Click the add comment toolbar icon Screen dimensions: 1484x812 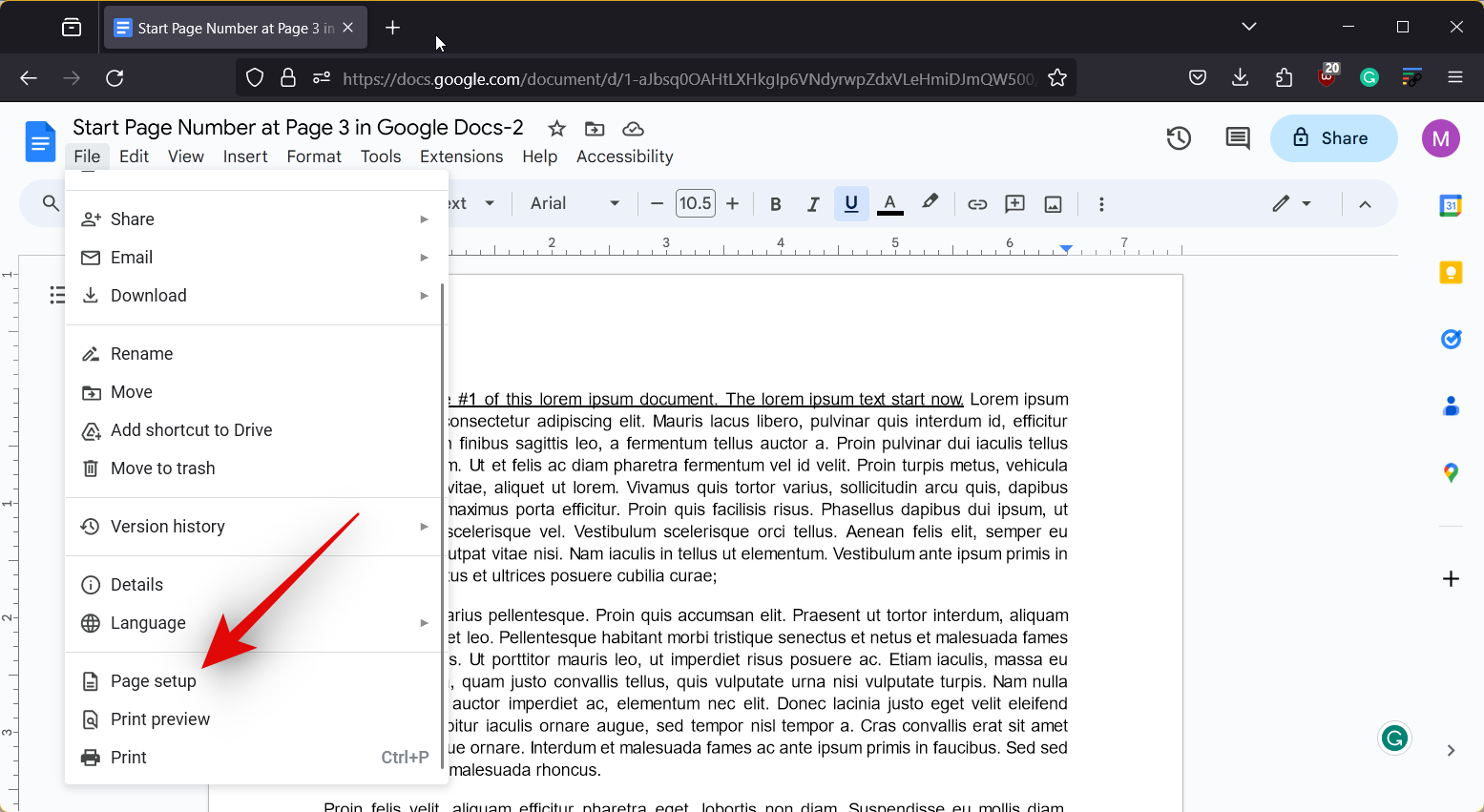(1015, 204)
